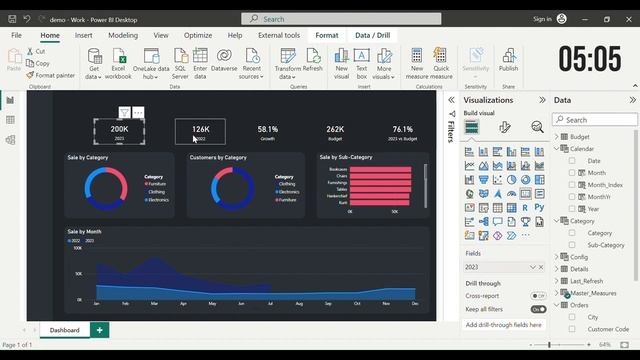Expand the Config table
Viewport: 640px width, 360px height.
click(556, 257)
